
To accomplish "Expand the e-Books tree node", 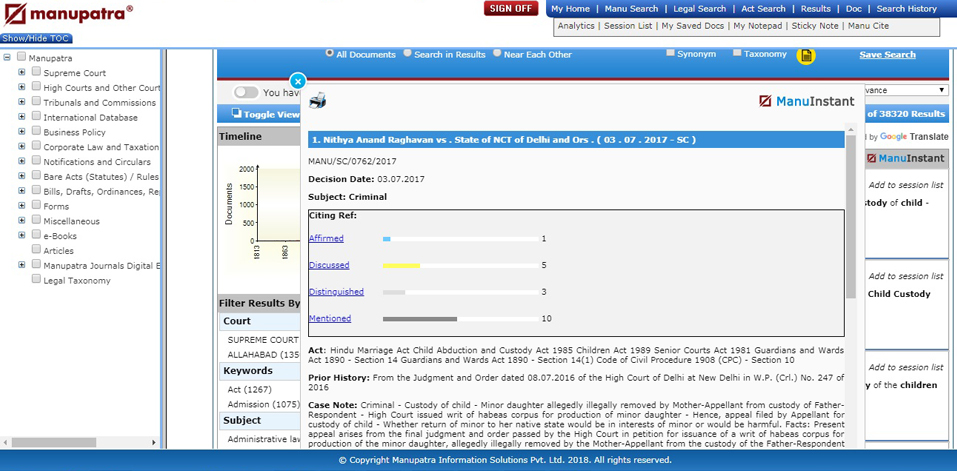I will 21,234.
